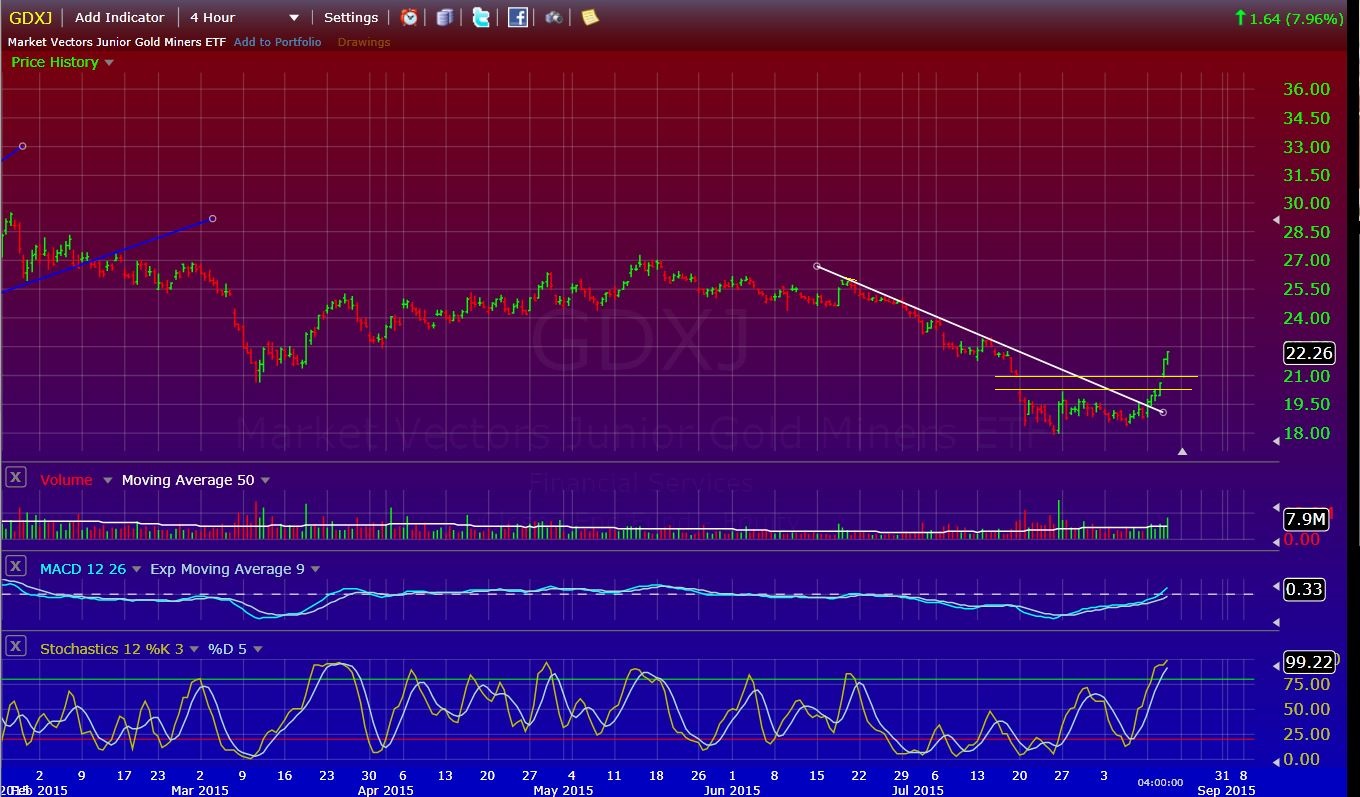
Task: Remove the MACD indicator panel
Action: point(15,567)
